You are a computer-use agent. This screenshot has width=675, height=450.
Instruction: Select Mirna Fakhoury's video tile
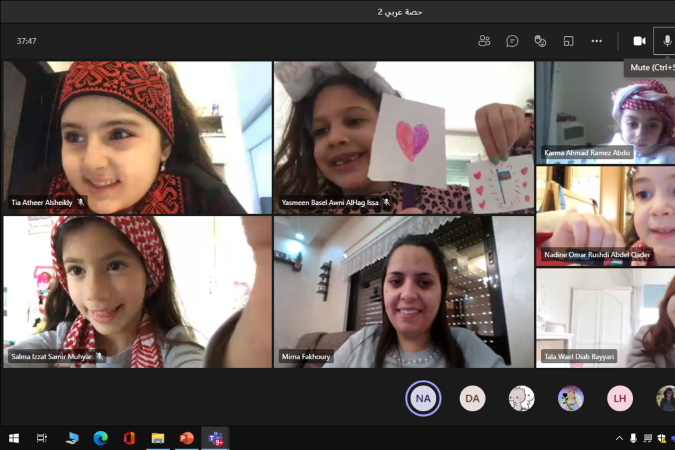pos(404,292)
